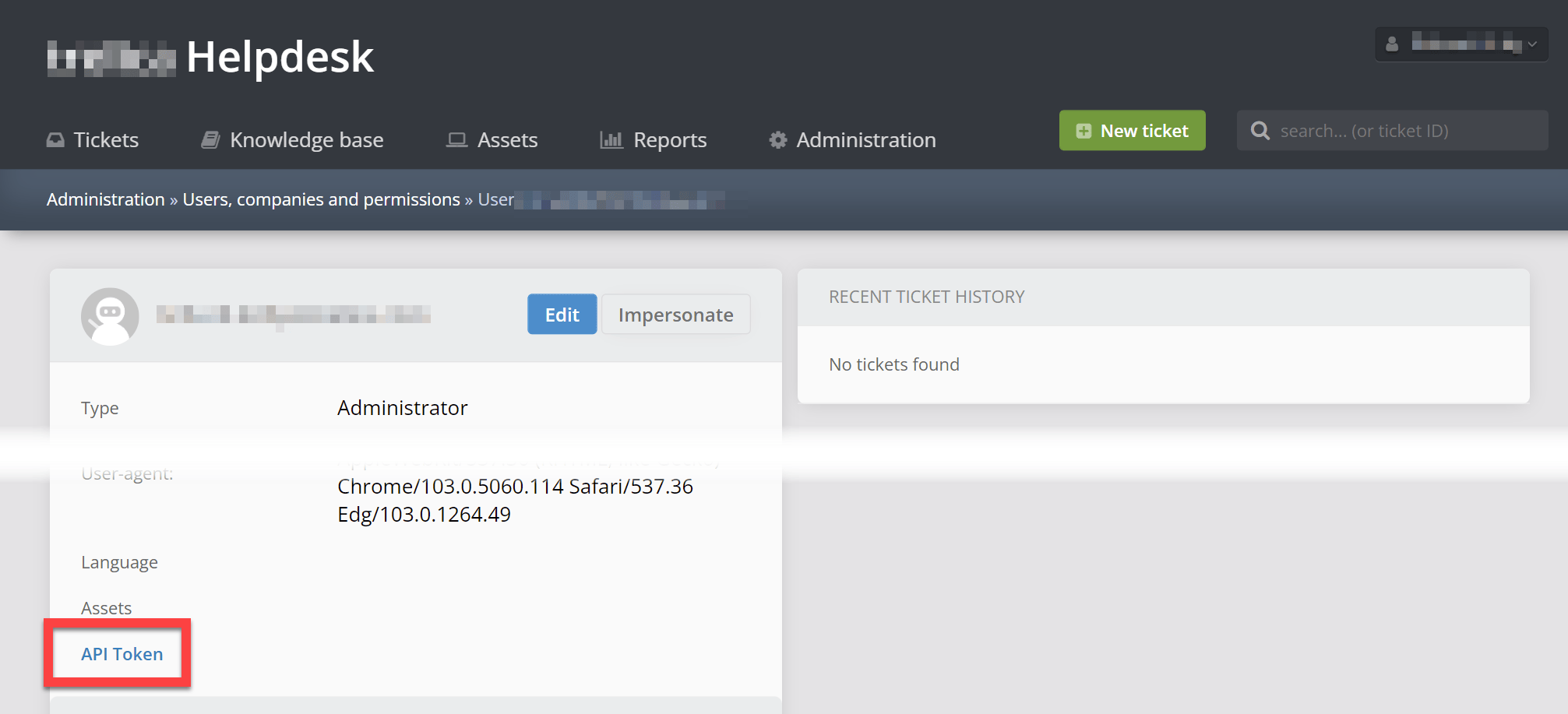Viewport: 1568px width, 714px height.
Task: Create a New ticket
Action: 1132,131
